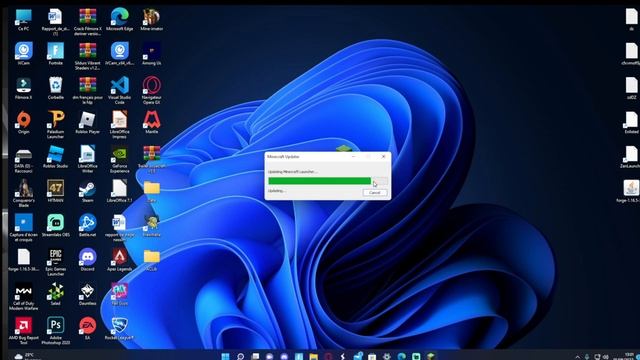640x360 pixels.
Task: Select the Mine-imator desktop shortcut
Action: pos(151,20)
